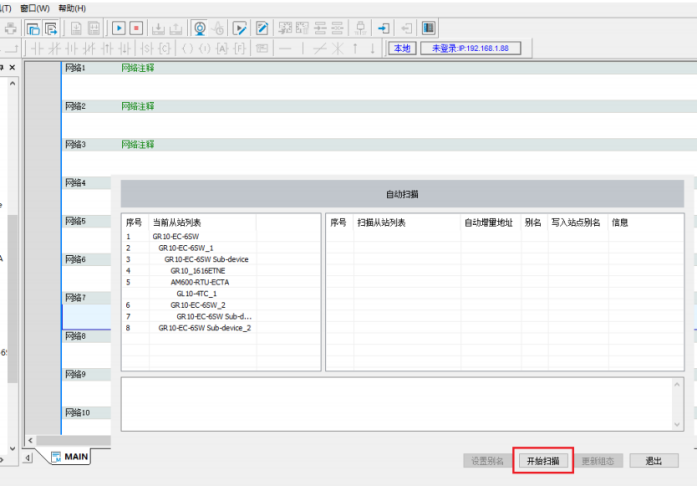This screenshot has width=698, height=486.
Task: Select slave row GR10-EC-6SW Sub-device_2
Action: coord(221,328)
